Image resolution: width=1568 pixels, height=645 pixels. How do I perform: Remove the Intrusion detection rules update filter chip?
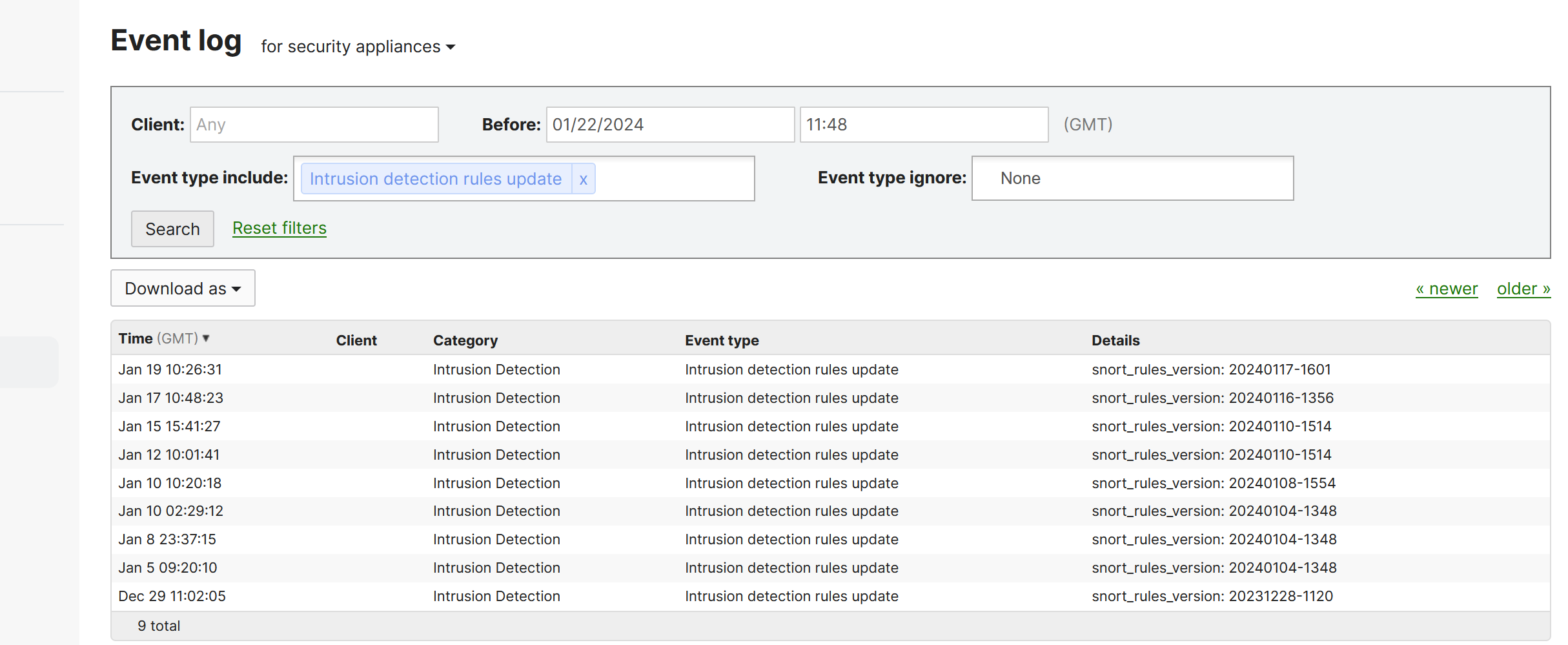(x=583, y=179)
